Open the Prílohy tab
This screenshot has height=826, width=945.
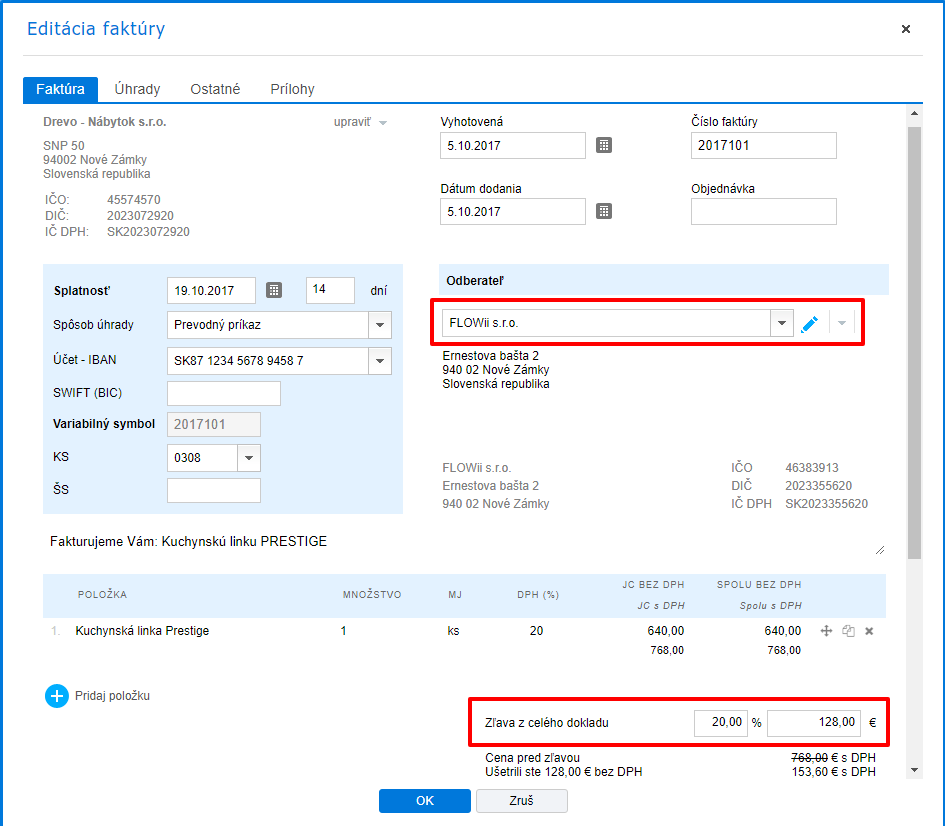coord(292,89)
